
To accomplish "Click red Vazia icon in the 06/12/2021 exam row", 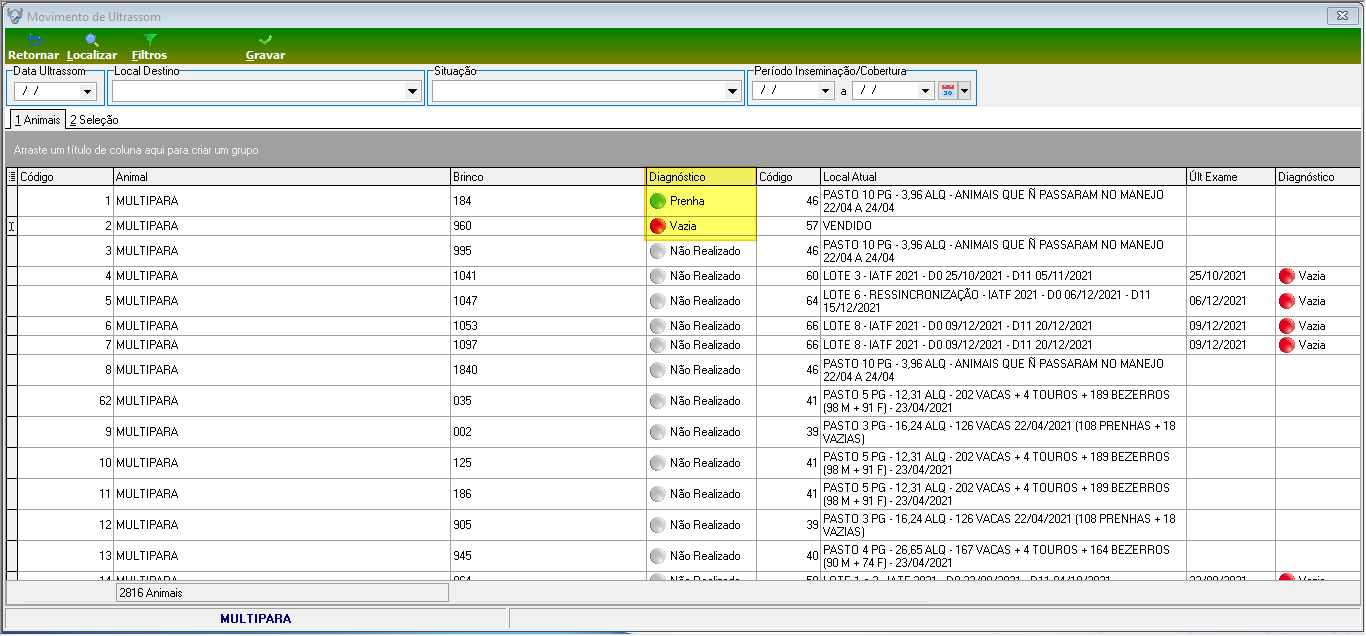I will [1287, 301].
